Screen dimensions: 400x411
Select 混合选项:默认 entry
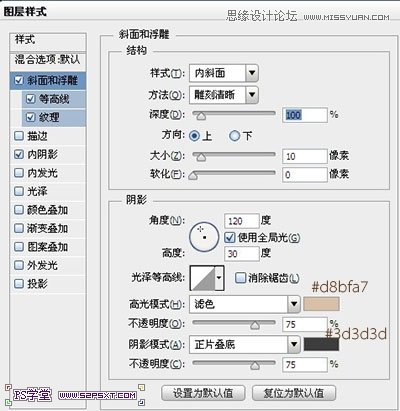48,60
